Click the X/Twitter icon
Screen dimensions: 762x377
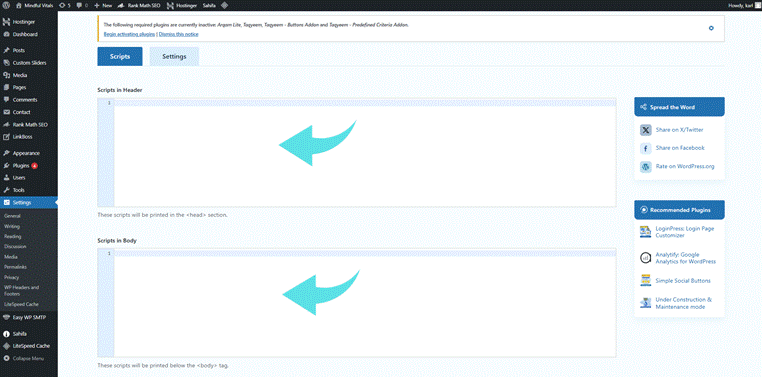(x=645, y=130)
